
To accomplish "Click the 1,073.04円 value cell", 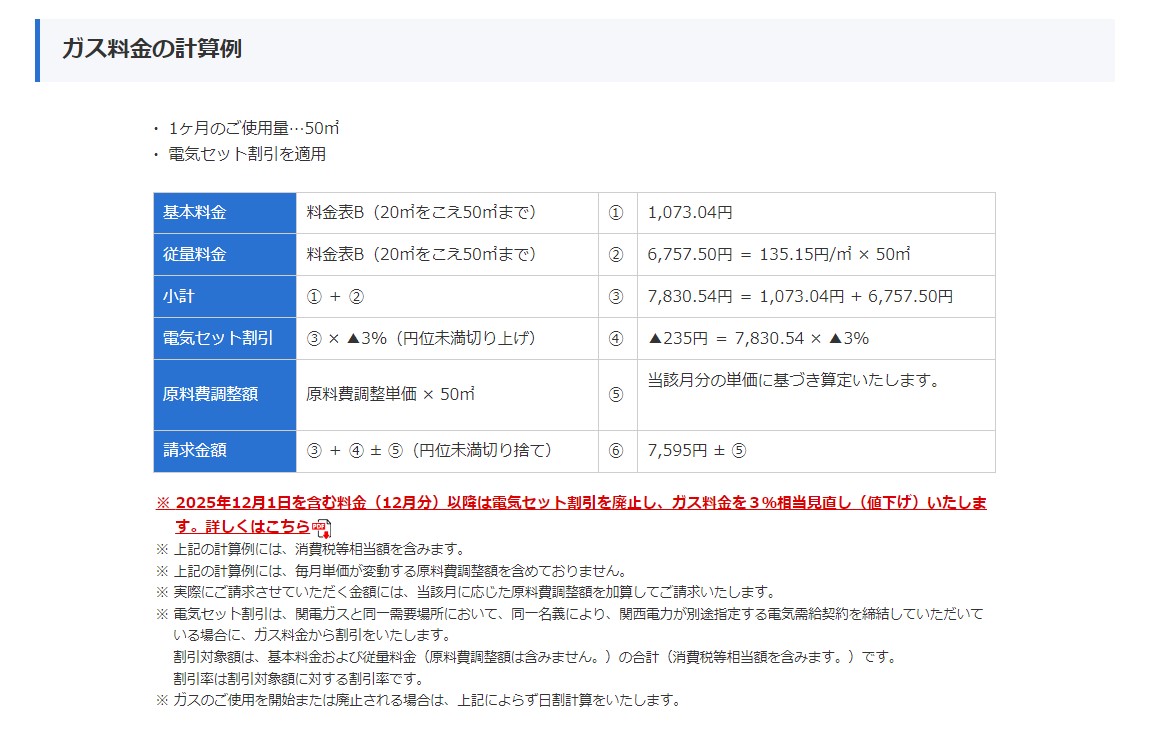I will [690, 213].
